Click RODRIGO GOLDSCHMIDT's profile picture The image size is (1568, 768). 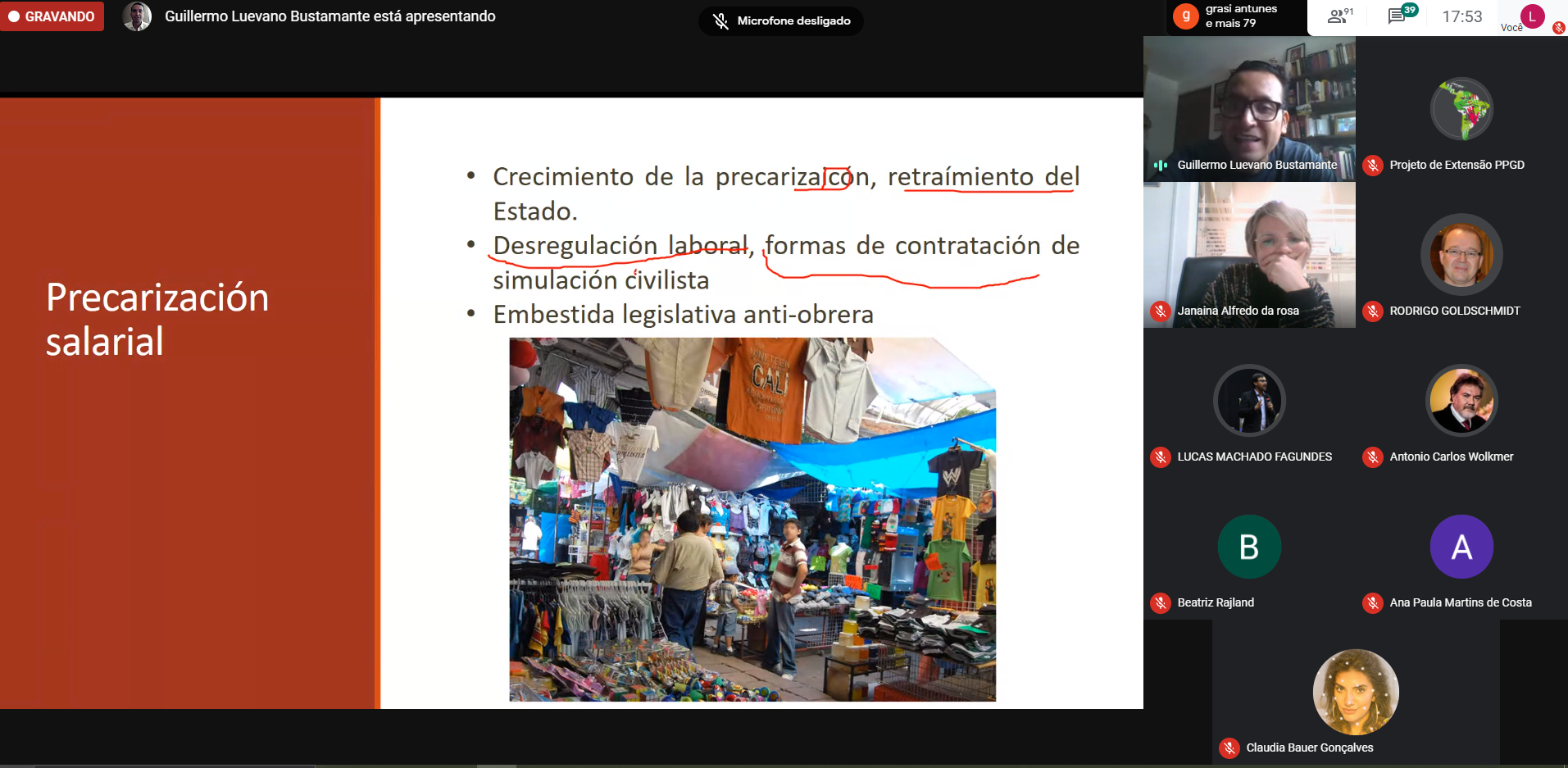click(1461, 255)
